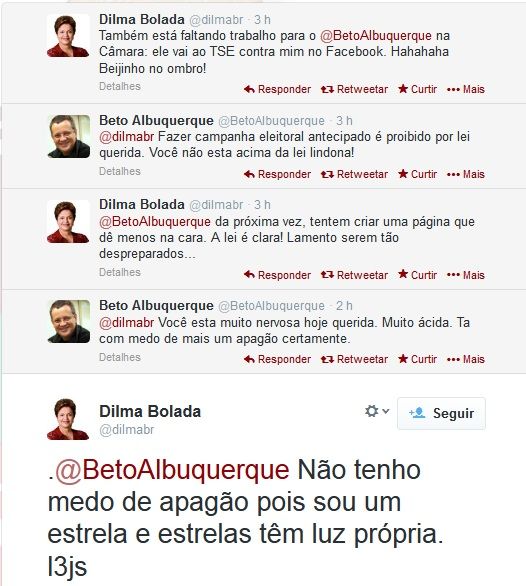Screen dimensions: 526x586
Task: Reply to Beto's 'muito nervosa' tweet
Action: (277, 359)
